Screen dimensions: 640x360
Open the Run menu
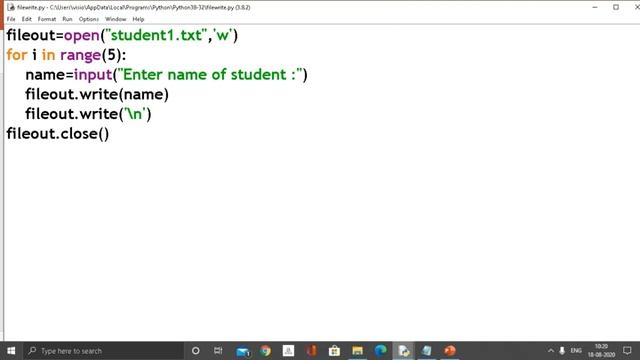click(67, 19)
